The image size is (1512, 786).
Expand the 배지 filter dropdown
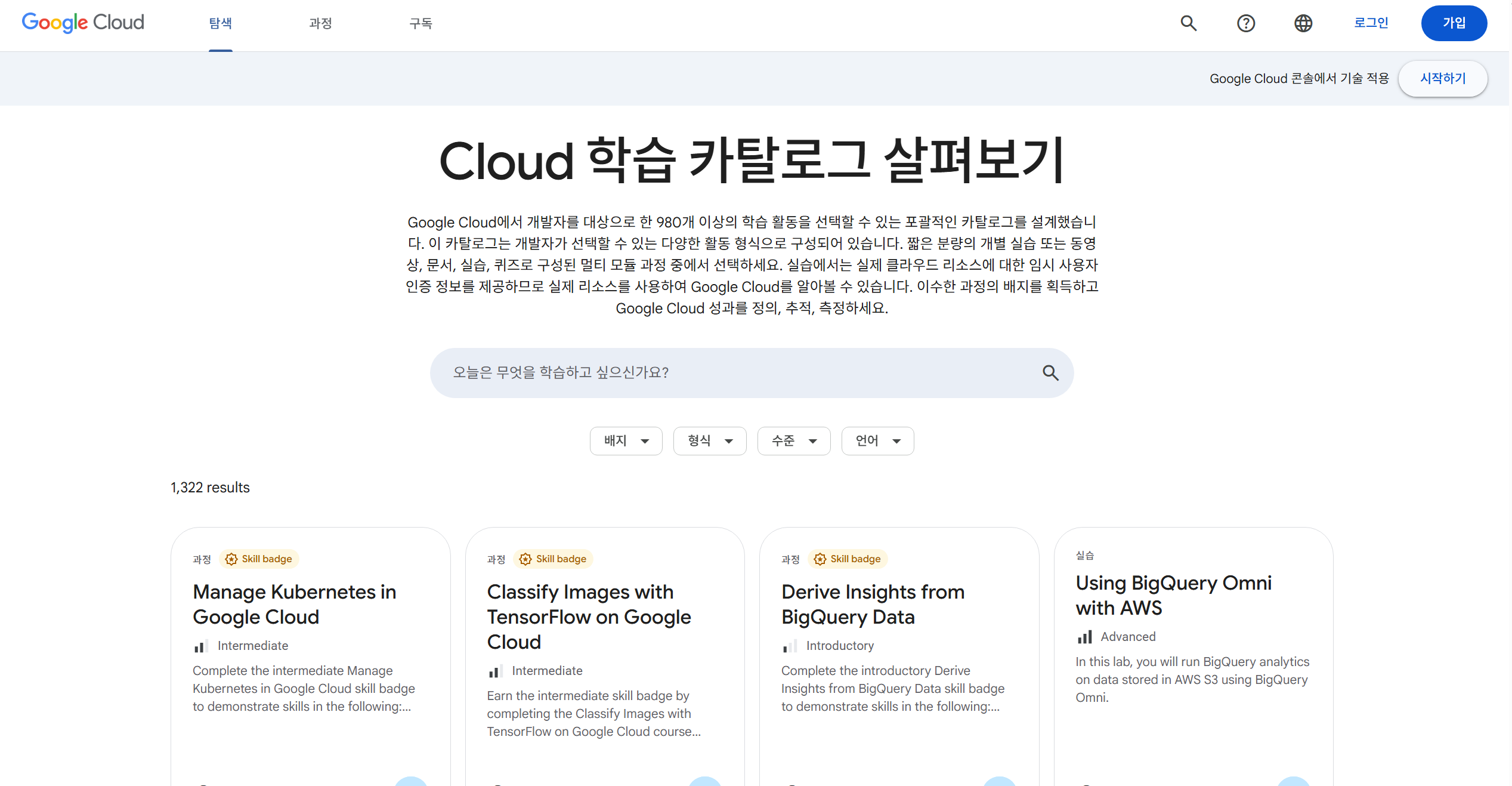[626, 440]
